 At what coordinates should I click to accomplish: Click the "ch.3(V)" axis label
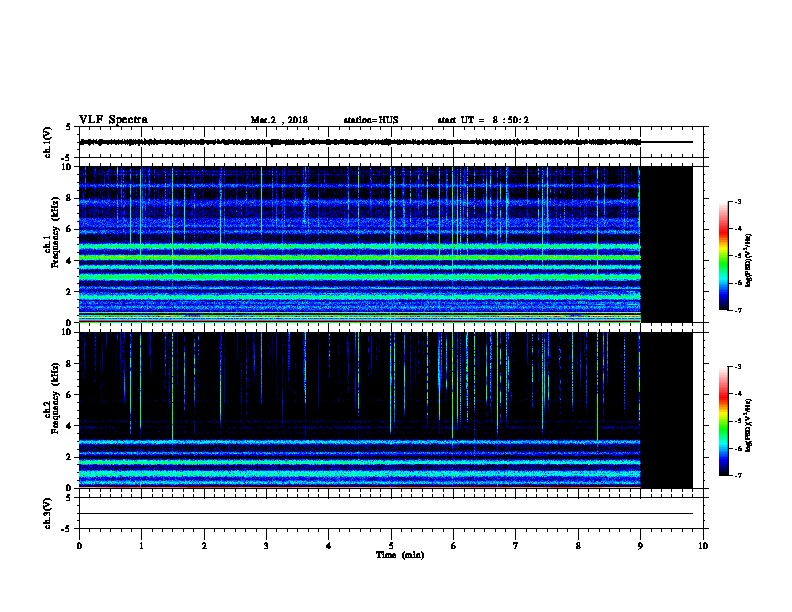pyautogui.click(x=47, y=514)
